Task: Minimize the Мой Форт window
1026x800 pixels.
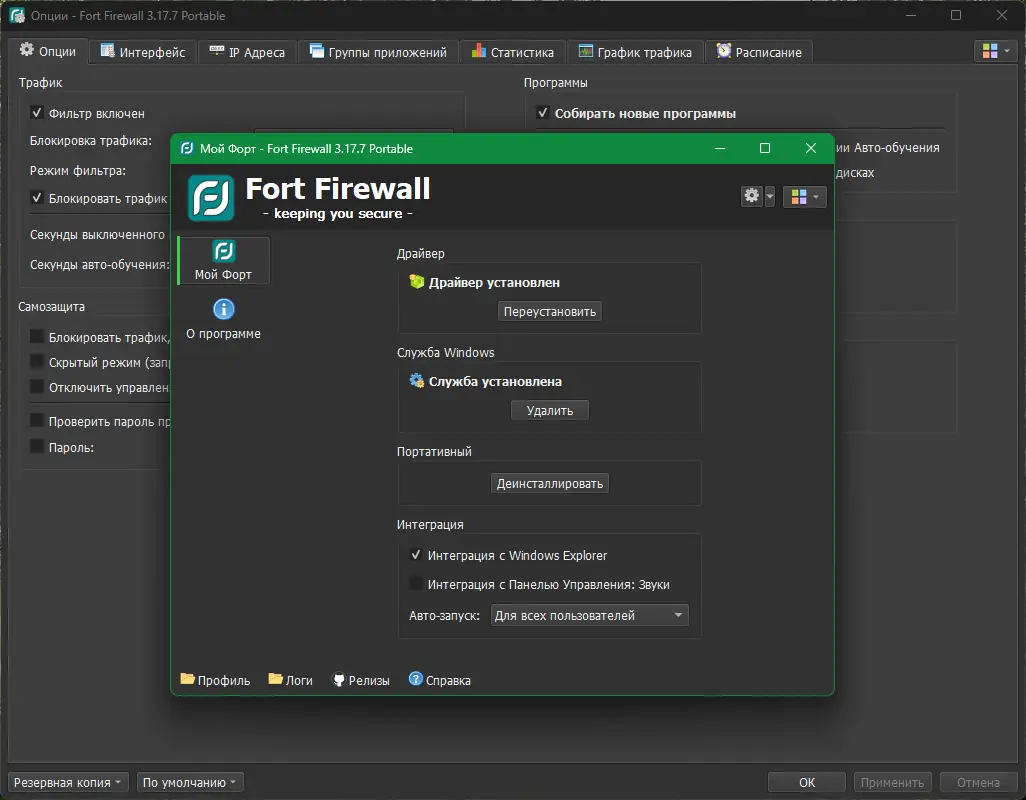Action: click(x=720, y=148)
